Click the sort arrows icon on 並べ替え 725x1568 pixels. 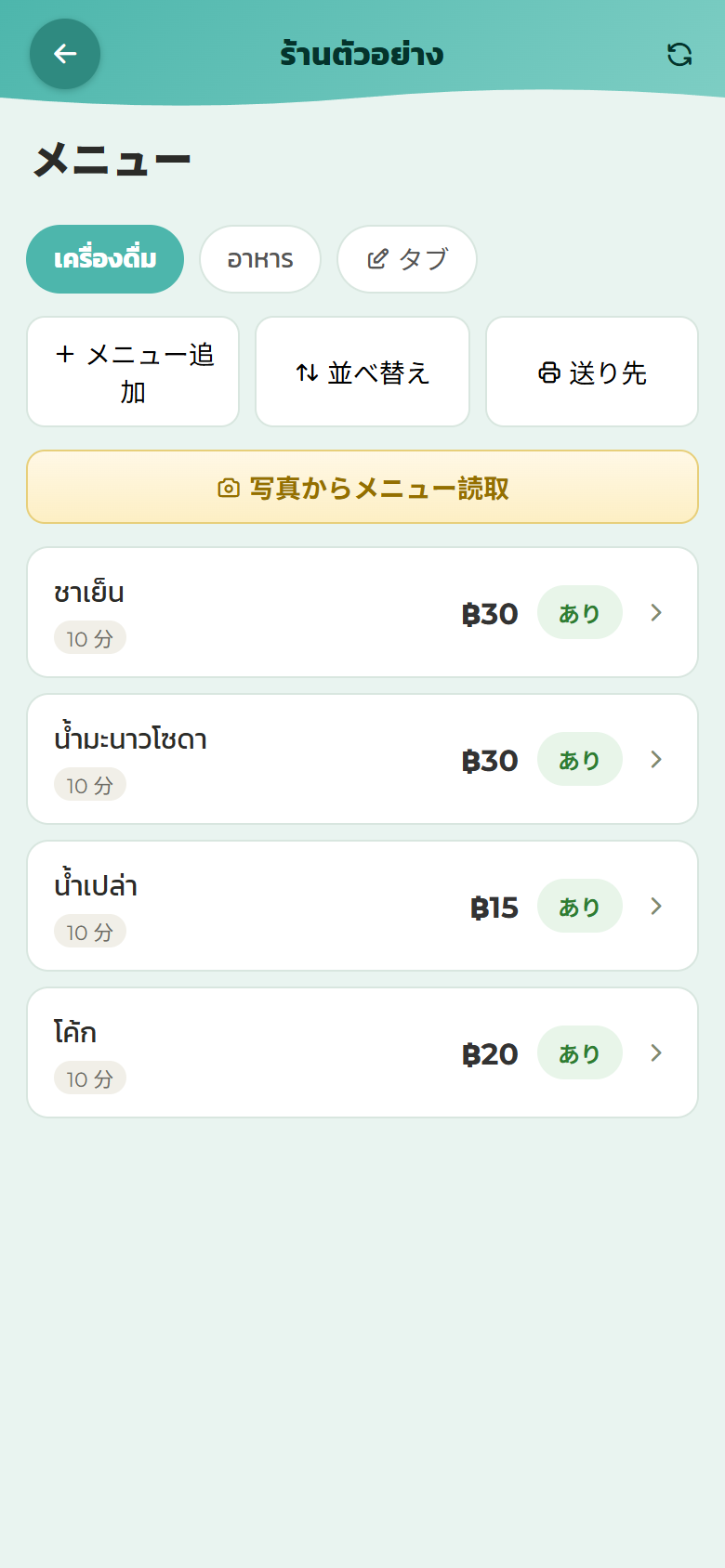pyautogui.click(x=307, y=372)
